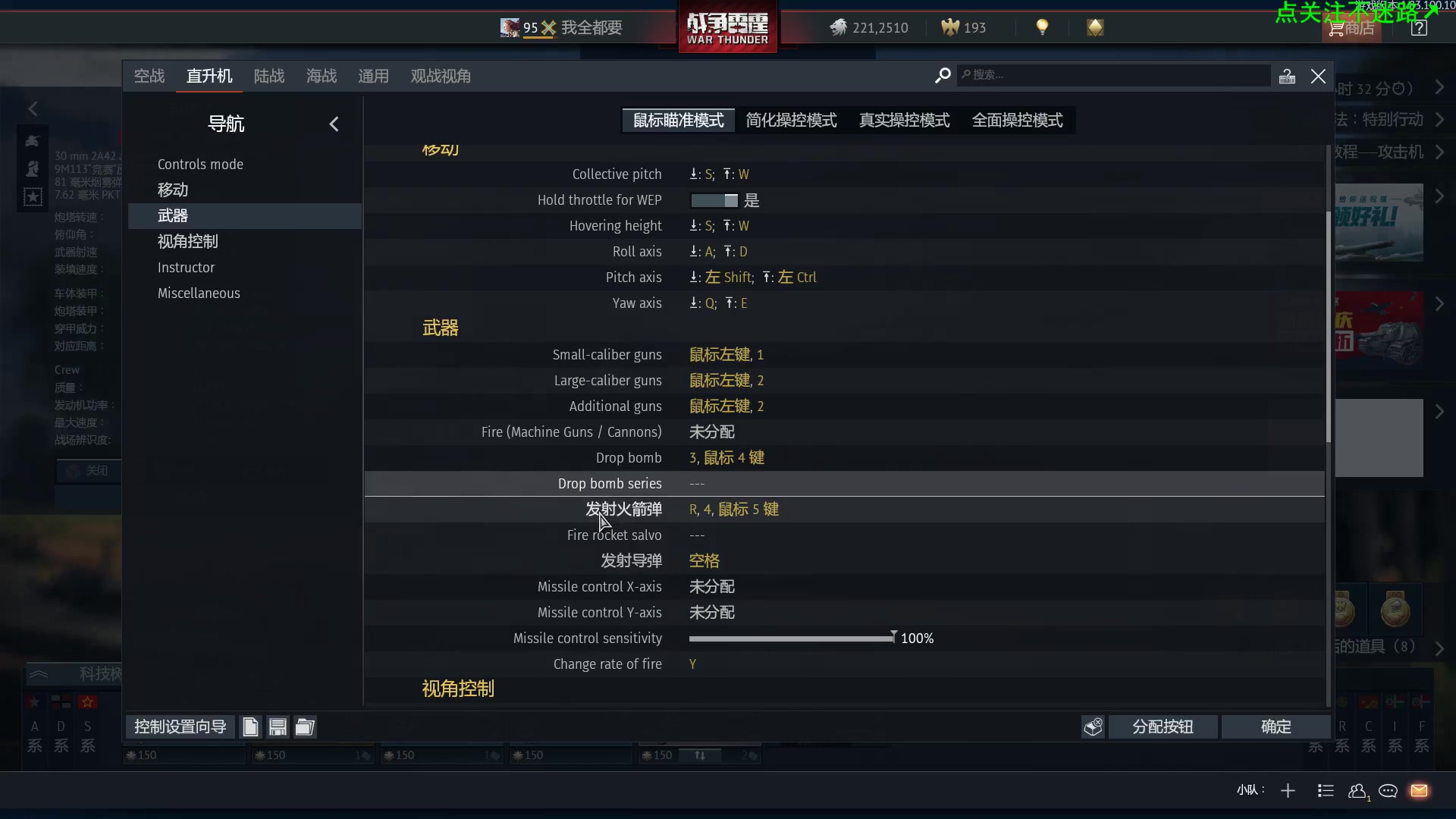This screenshot has height=819, width=1456.
Task: Load controls preset via folder icon
Action: [305, 727]
